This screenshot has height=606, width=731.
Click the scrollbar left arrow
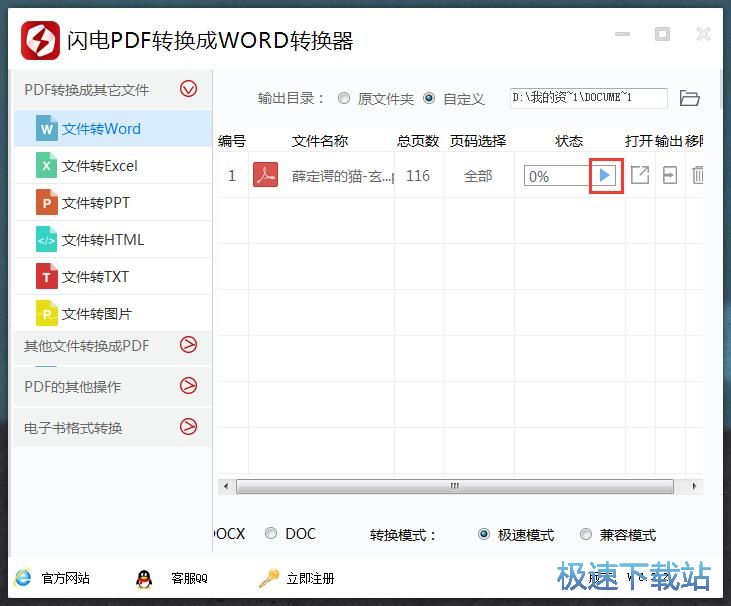pyautogui.click(x=226, y=486)
